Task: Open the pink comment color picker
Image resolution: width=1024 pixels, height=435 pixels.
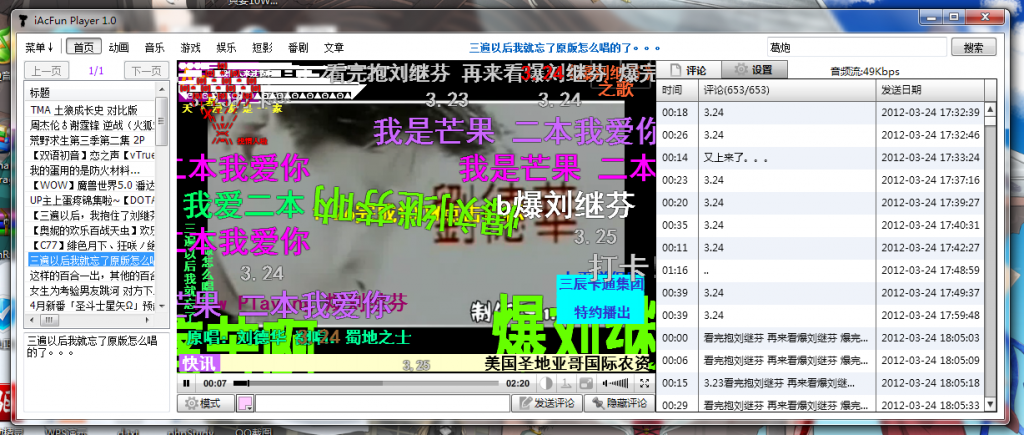Action: (x=245, y=403)
